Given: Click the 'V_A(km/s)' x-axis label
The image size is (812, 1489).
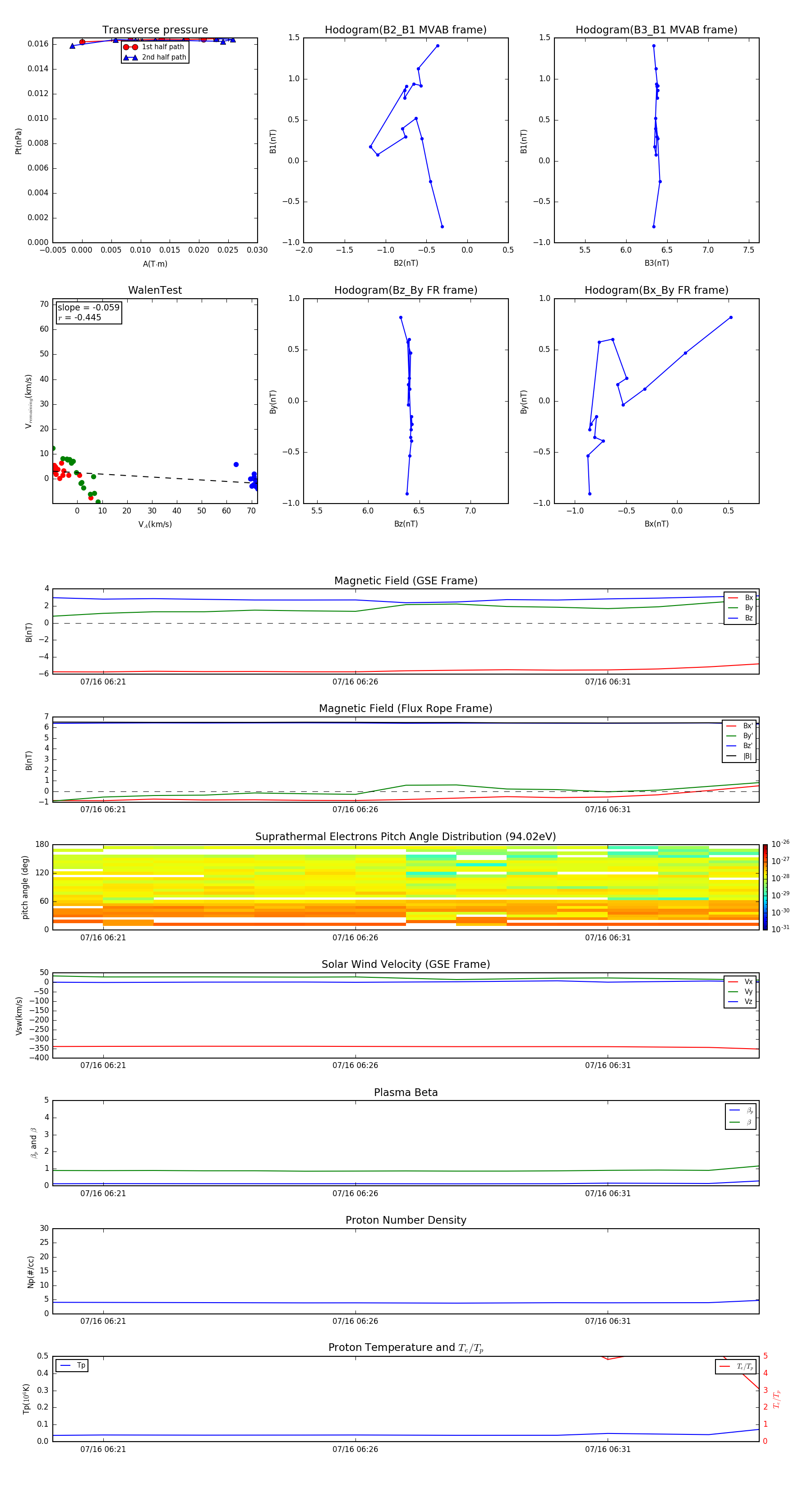Looking at the screenshot, I should [155, 525].
